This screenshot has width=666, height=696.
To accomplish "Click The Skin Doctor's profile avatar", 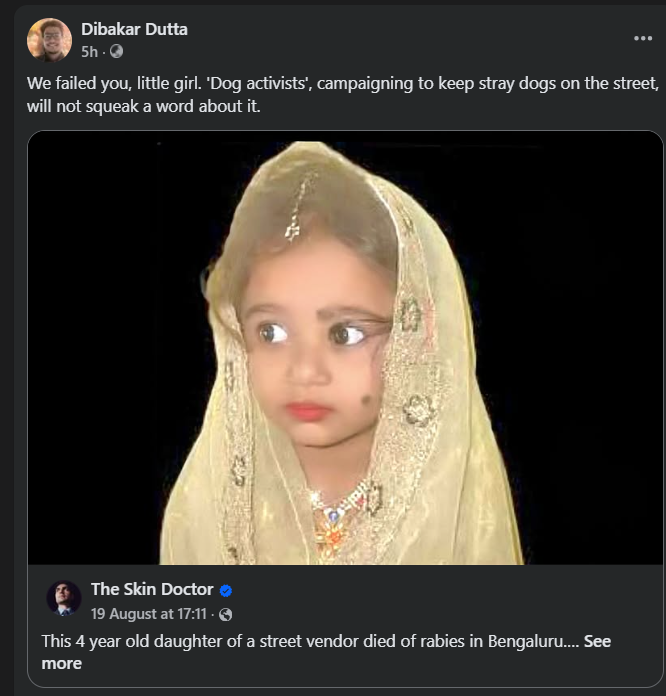I will [64, 597].
